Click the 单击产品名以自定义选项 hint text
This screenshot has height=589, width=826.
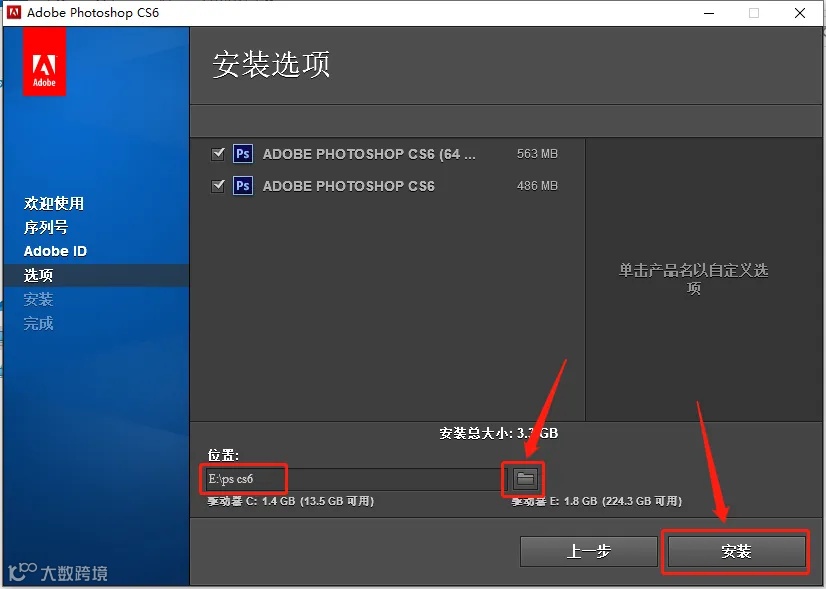point(693,279)
